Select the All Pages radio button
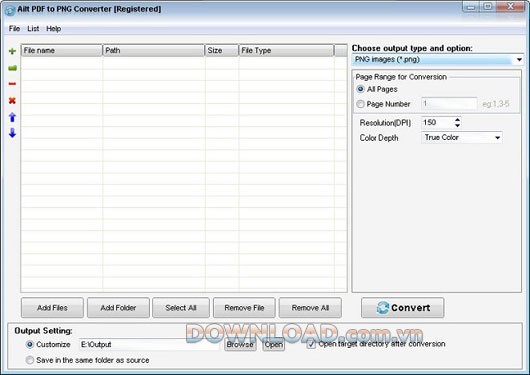The height and width of the screenshot is (375, 530). click(x=360, y=89)
